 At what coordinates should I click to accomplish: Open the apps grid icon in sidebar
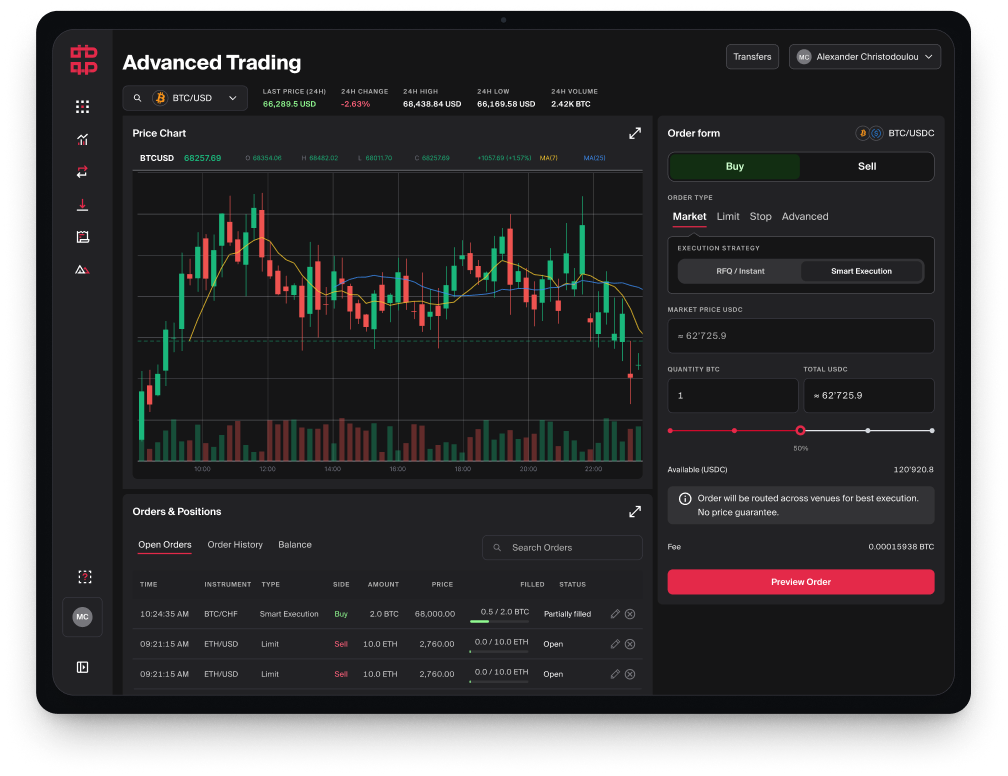pyautogui.click(x=82, y=107)
